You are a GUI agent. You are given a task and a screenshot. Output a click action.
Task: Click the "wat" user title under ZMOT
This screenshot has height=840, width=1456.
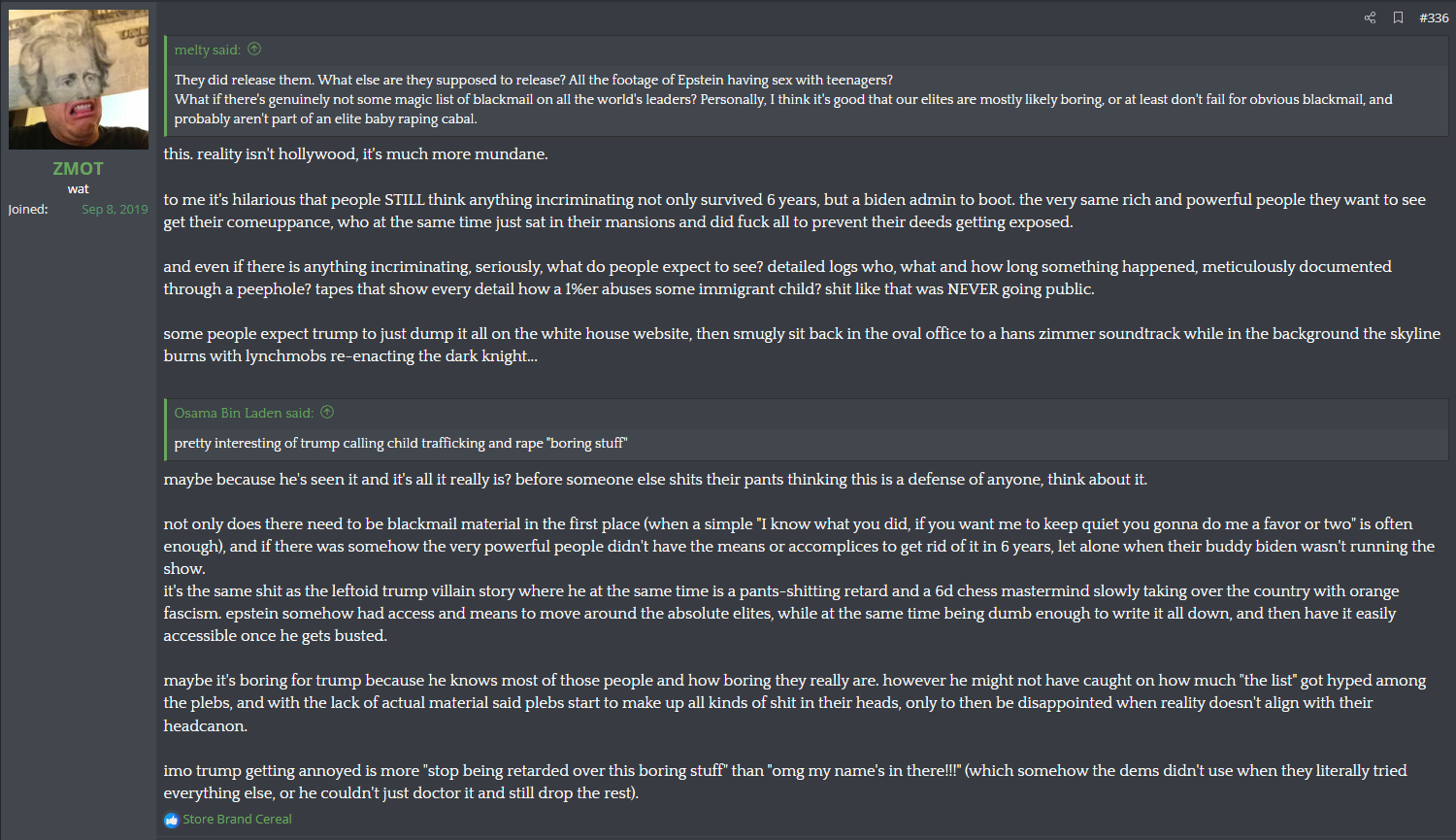[x=78, y=188]
